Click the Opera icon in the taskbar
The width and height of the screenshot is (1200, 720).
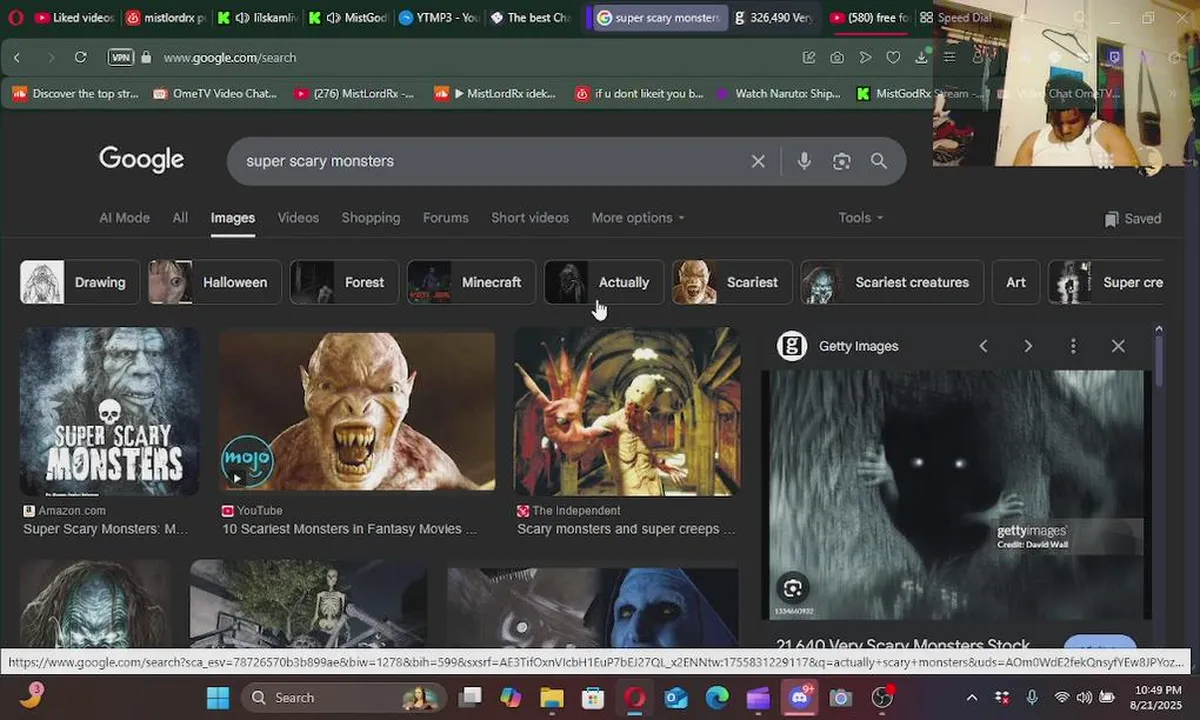[x=634, y=697]
